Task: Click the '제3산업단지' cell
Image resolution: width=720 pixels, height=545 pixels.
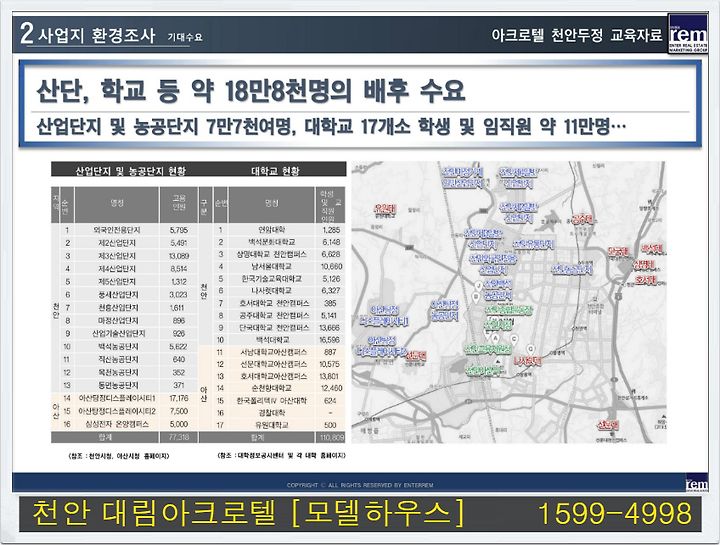Action: click(117, 256)
